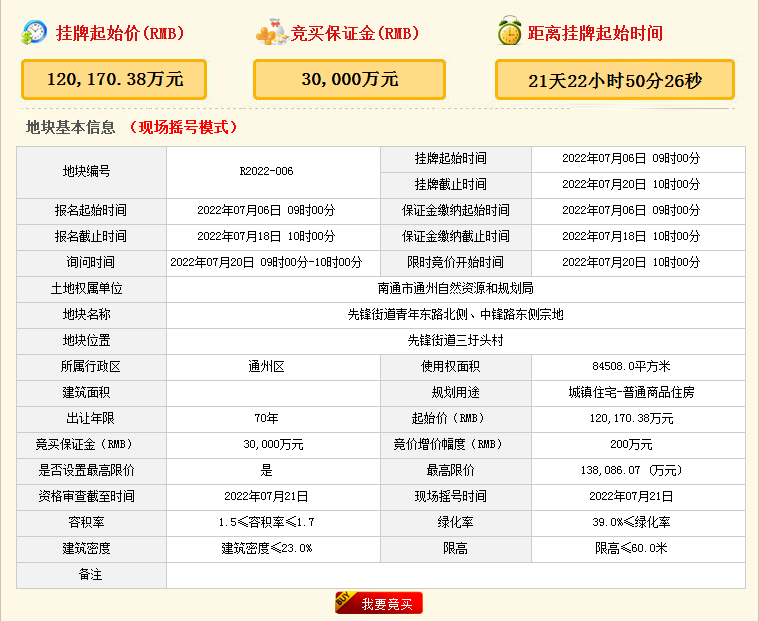
Task: Click the 挂牌截止时间 label cell
Action: point(456,185)
